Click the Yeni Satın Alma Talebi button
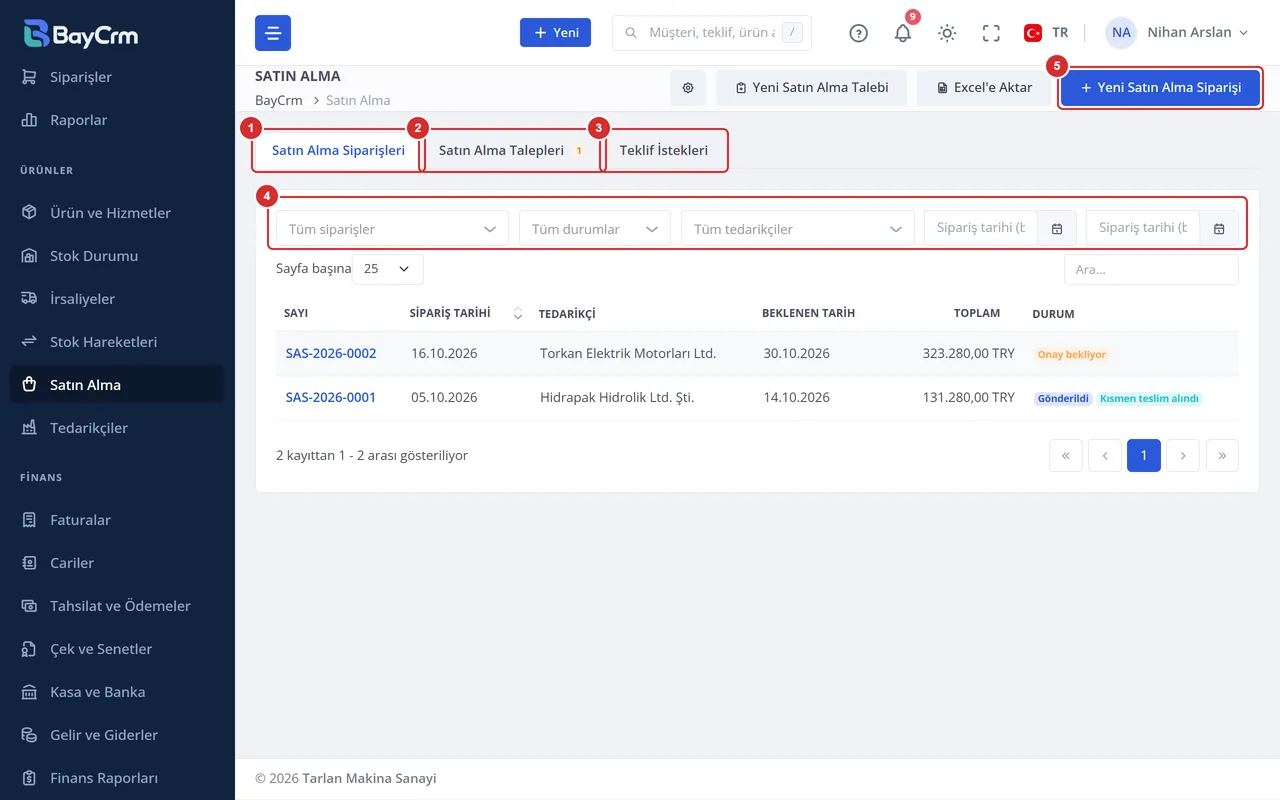1280x800 pixels. tap(811, 88)
